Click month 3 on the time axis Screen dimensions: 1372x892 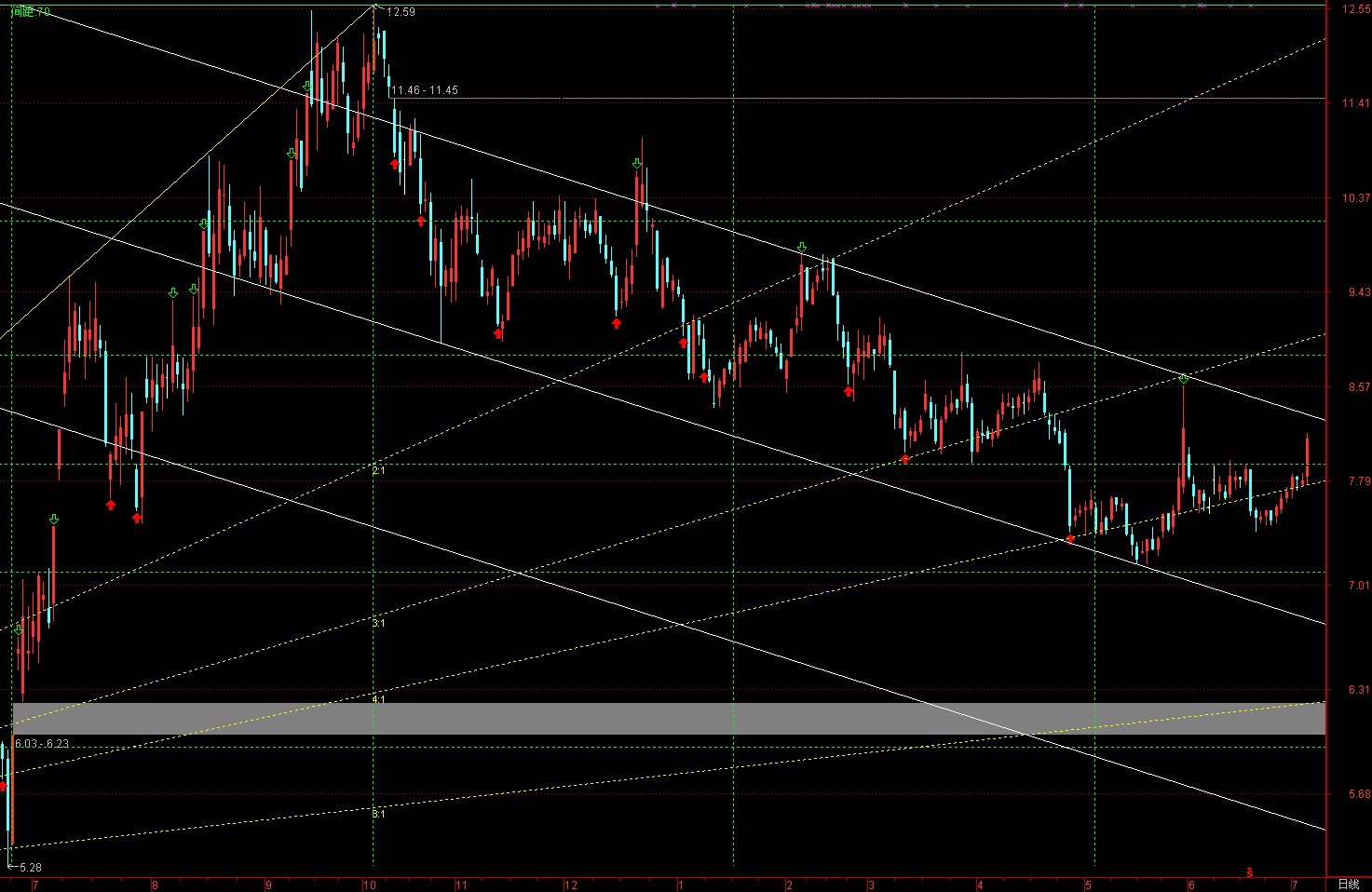(871, 885)
